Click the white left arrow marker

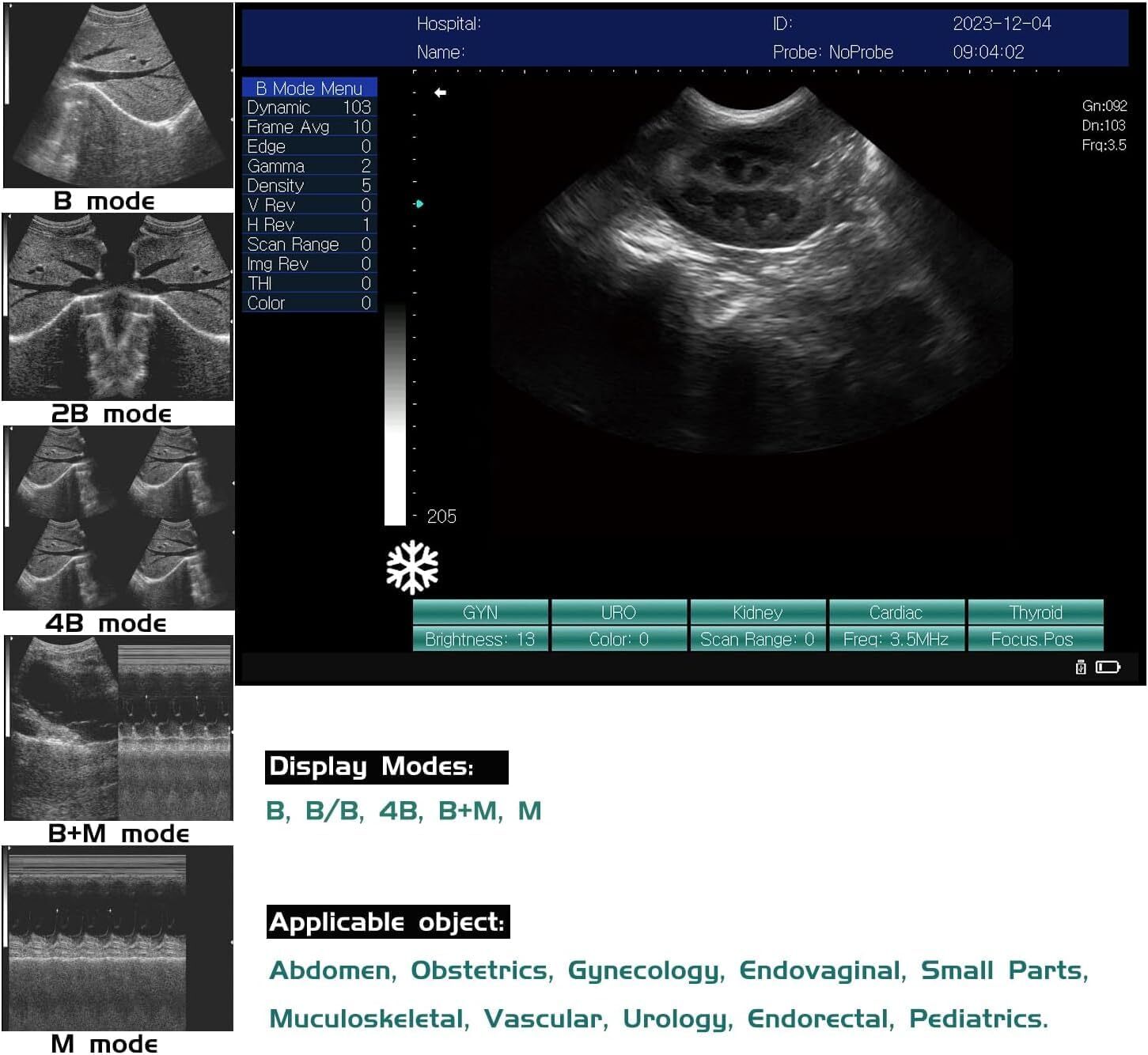440,93
